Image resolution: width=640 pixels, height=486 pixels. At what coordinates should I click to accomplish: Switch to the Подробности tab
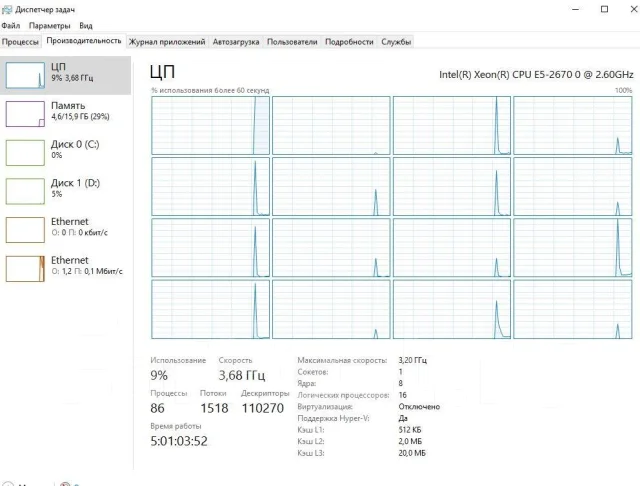click(349, 42)
